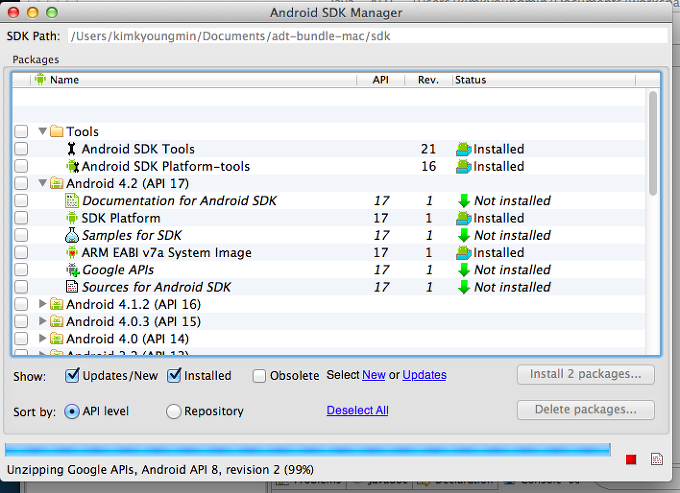This screenshot has width=680, height=493.
Task: Click the Deselect All link
Action: point(357,410)
